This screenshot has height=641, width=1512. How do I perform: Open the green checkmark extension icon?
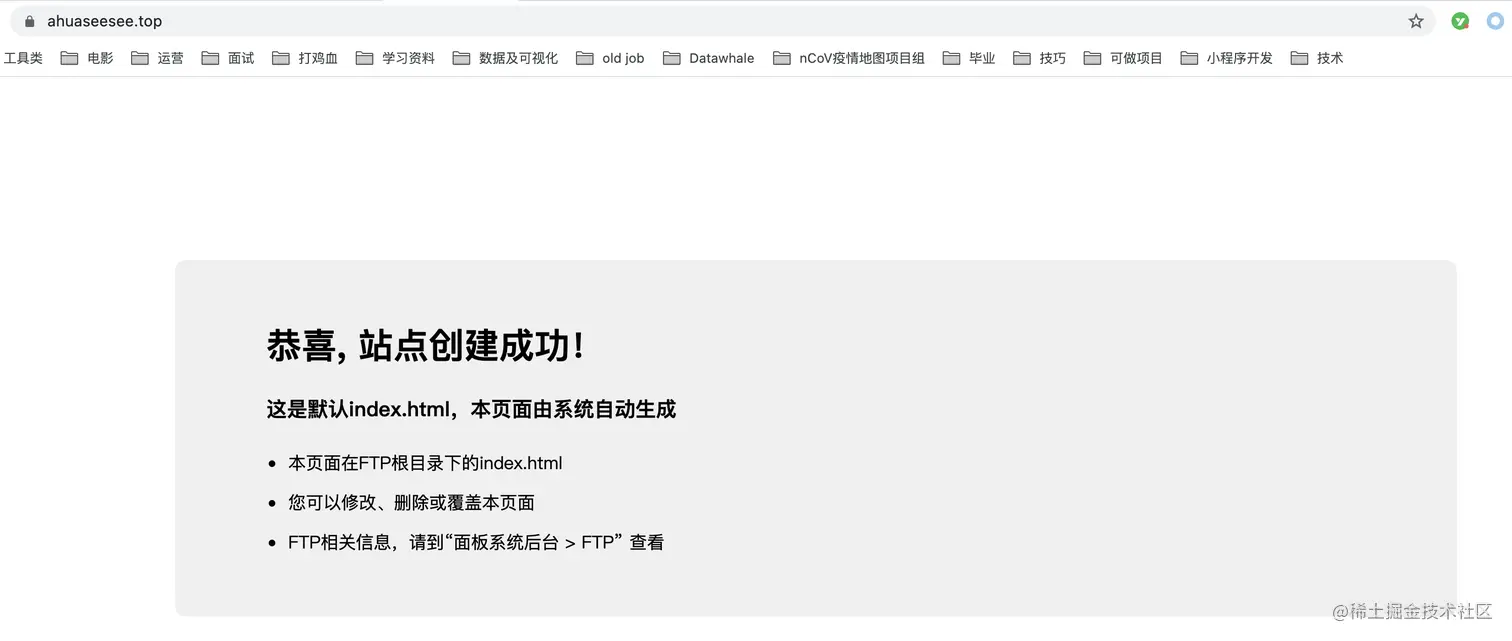click(x=1460, y=21)
